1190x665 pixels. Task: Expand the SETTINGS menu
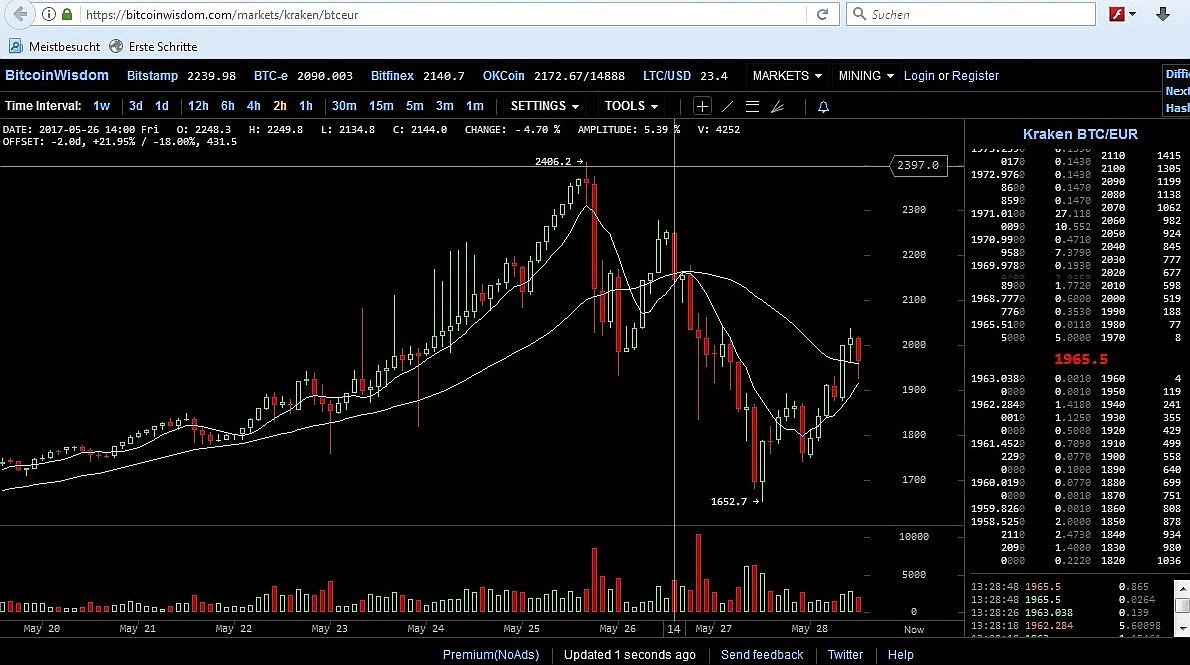544,106
